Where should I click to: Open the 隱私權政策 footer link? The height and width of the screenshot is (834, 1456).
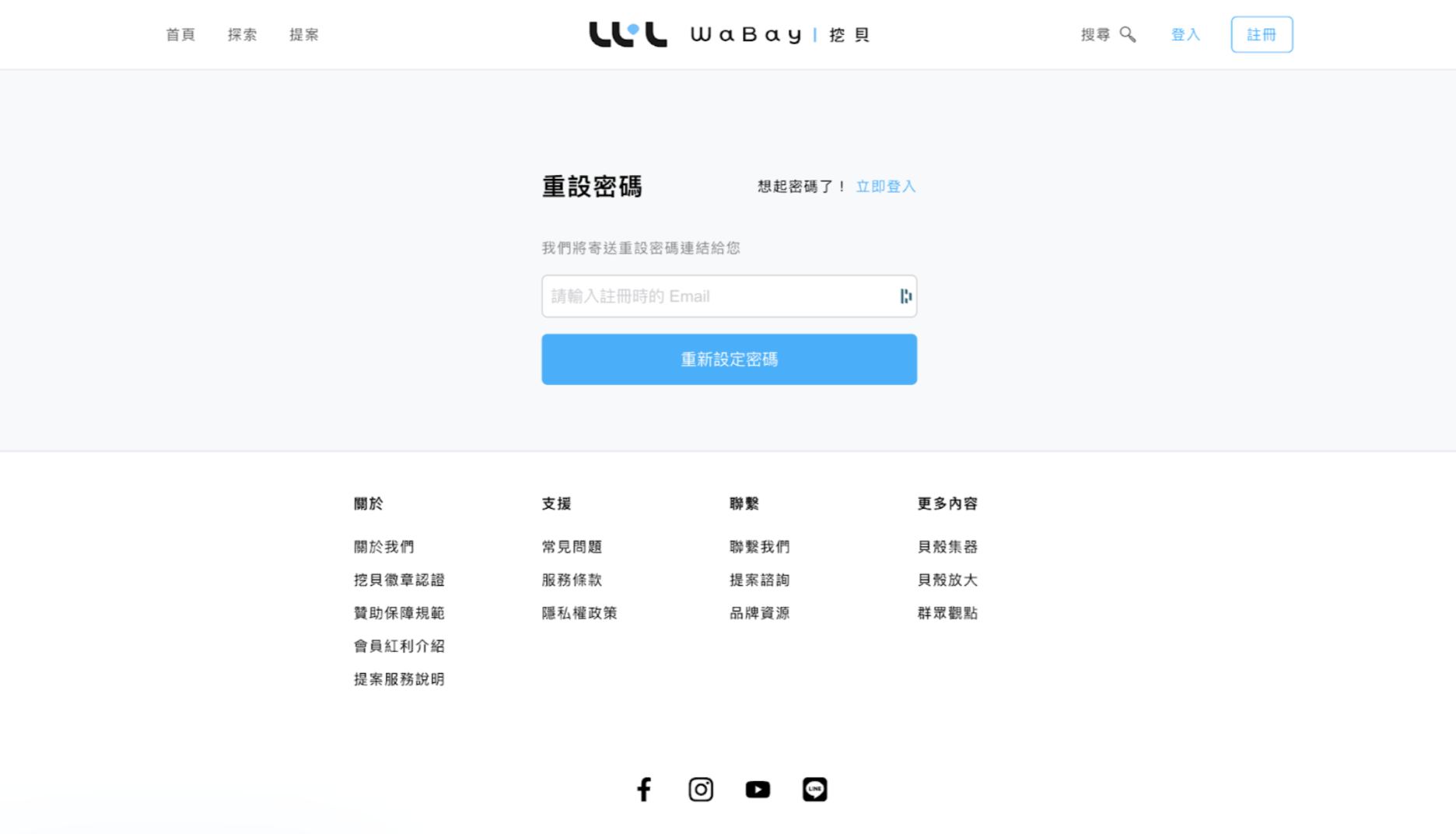(x=579, y=613)
